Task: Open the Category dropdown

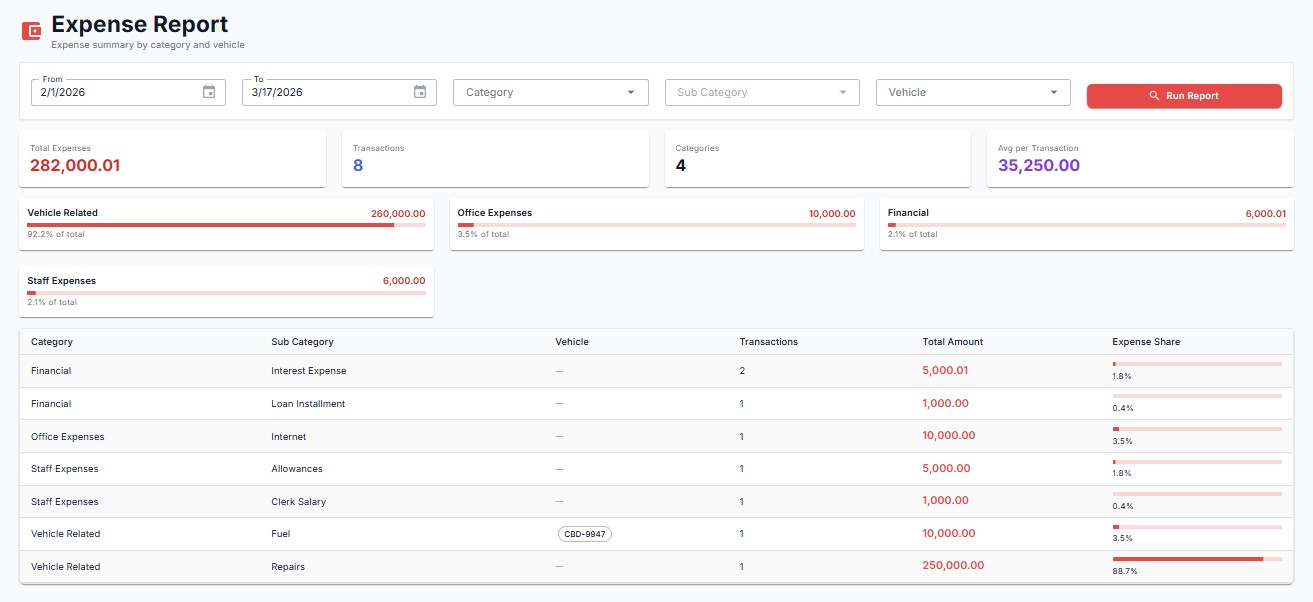Action: click(549, 92)
